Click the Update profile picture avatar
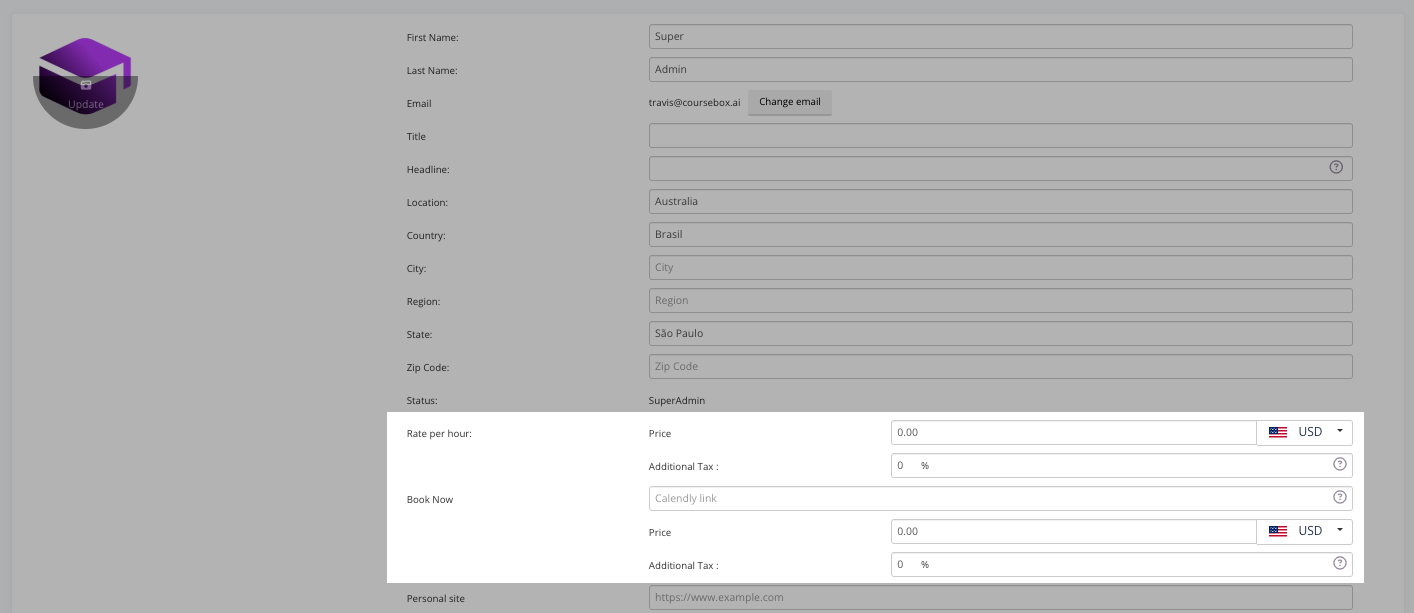The width and height of the screenshot is (1414, 613). [85, 82]
